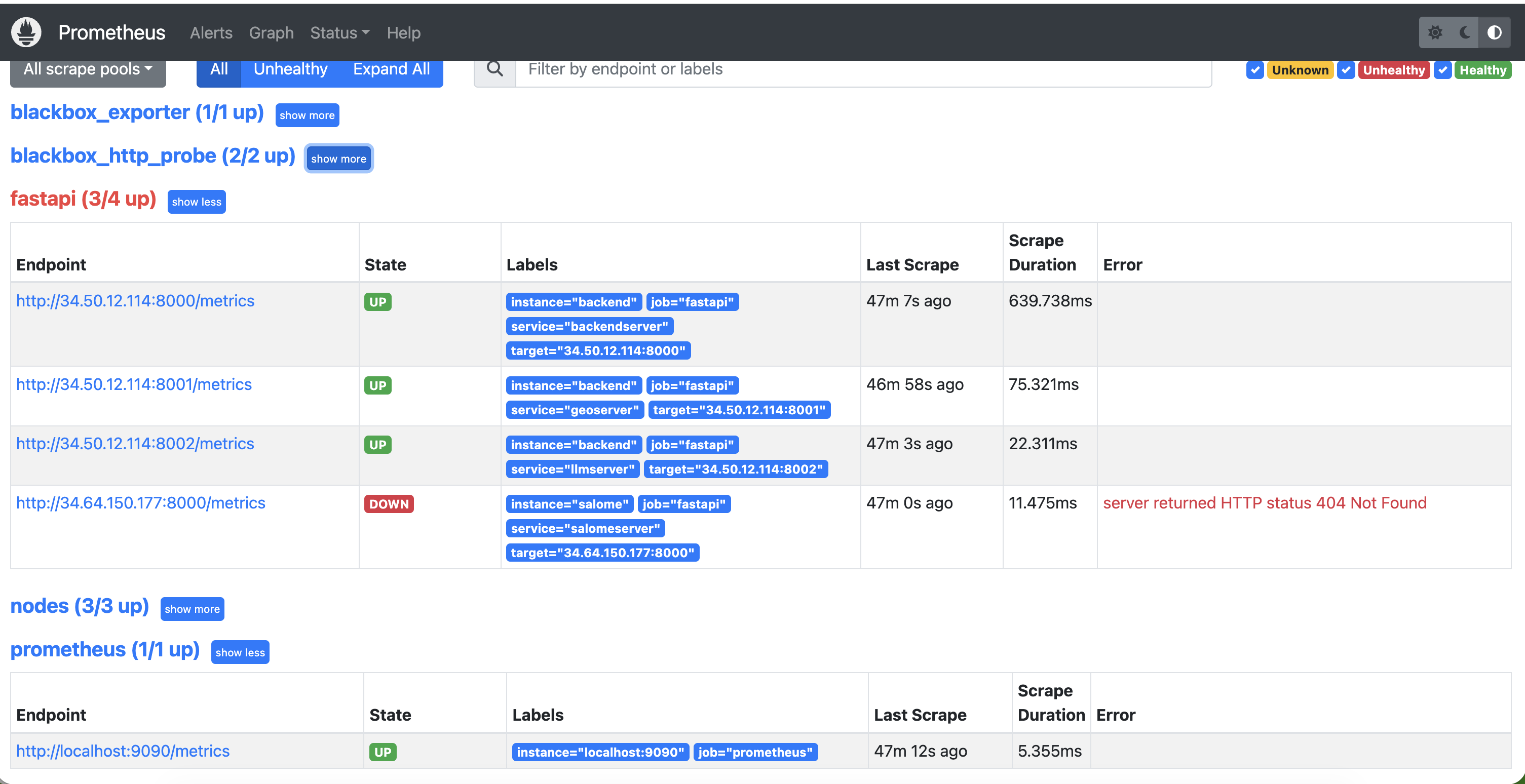This screenshot has height=784, width=1525.
Task: Click the search magnifier icon
Action: (x=495, y=69)
